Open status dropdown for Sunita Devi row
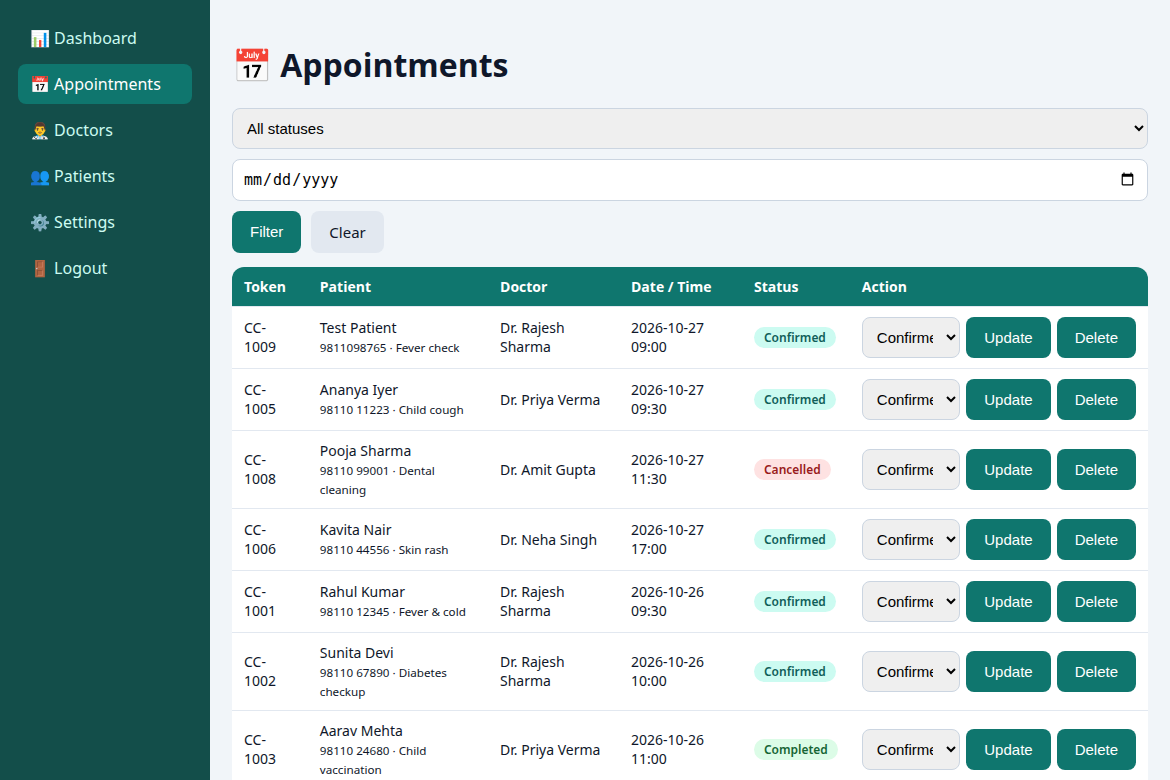 pos(910,672)
